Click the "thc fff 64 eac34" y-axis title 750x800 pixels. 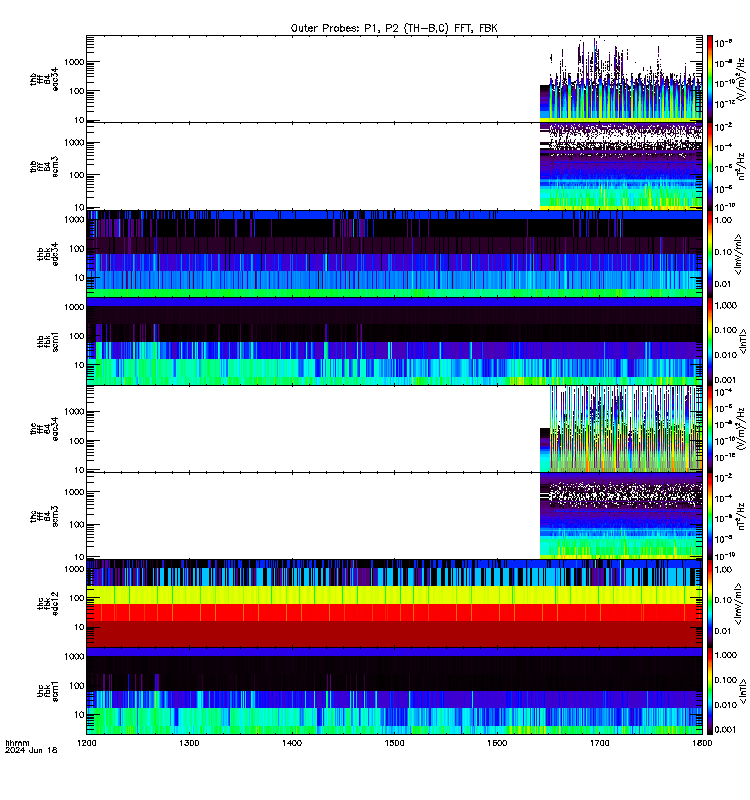(x=44, y=429)
